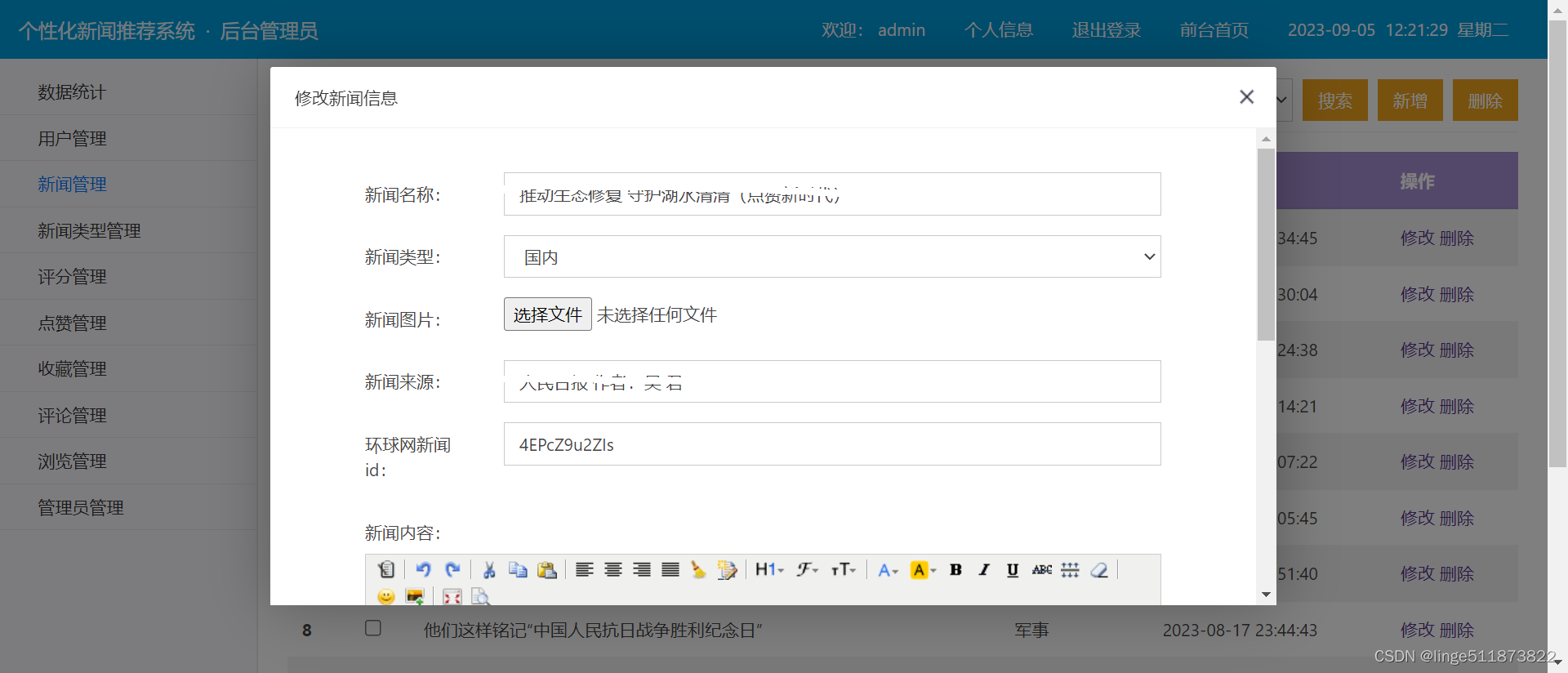Focus the 新闻来源 input field

tap(832, 381)
